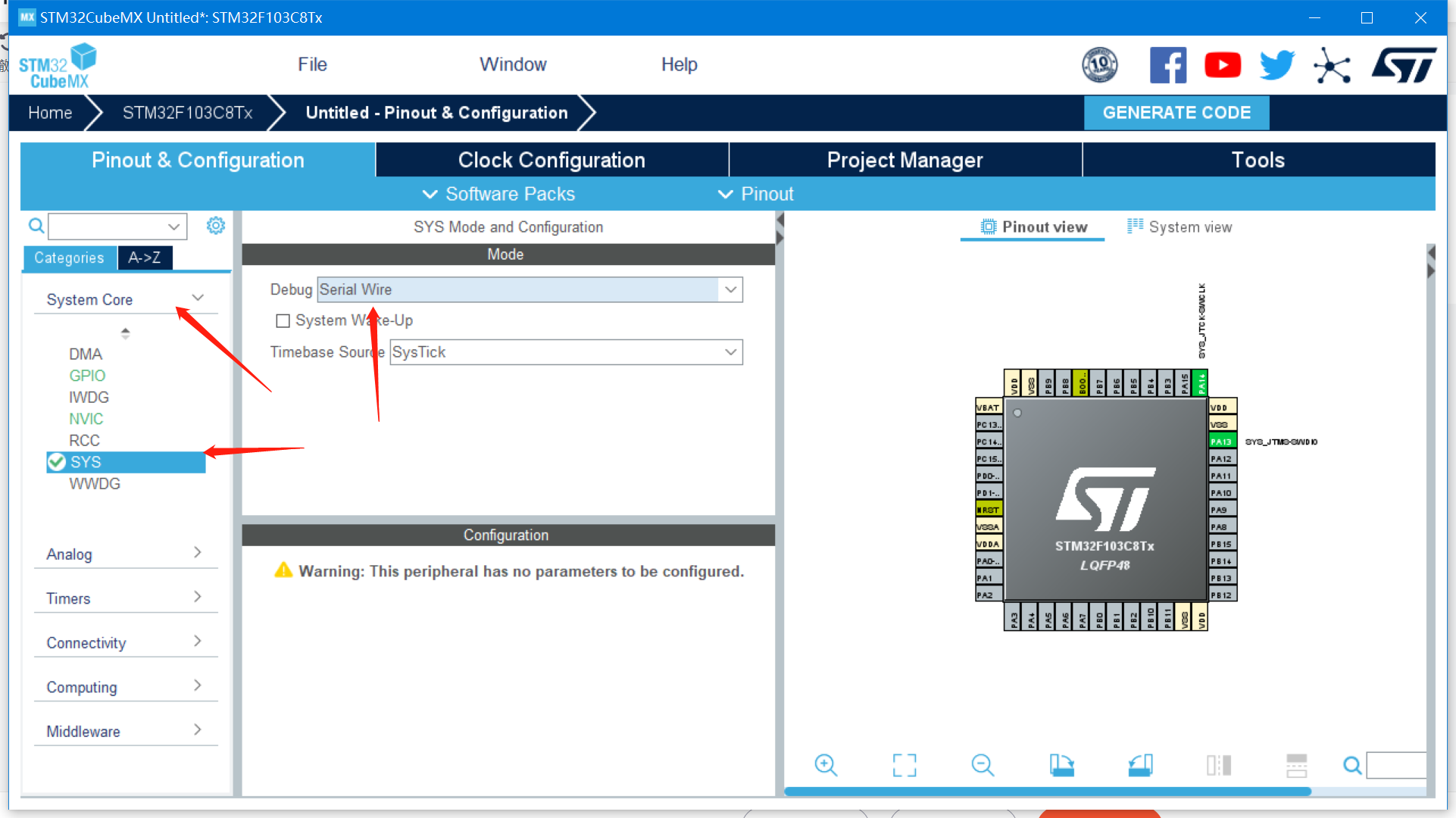
Task: Enable the System Wake-Up checkbox
Action: point(283,320)
